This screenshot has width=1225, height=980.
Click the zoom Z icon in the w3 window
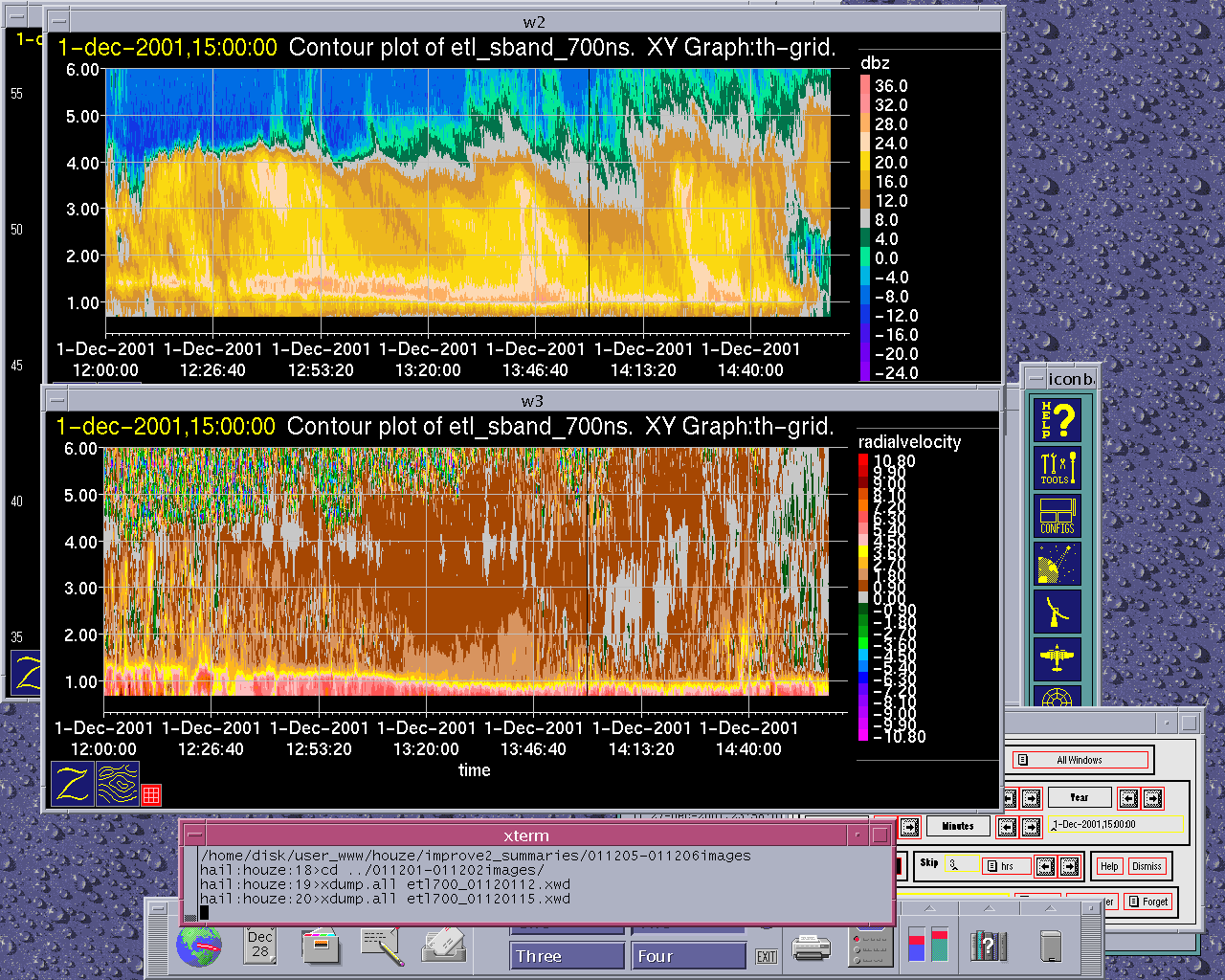pos(73,784)
